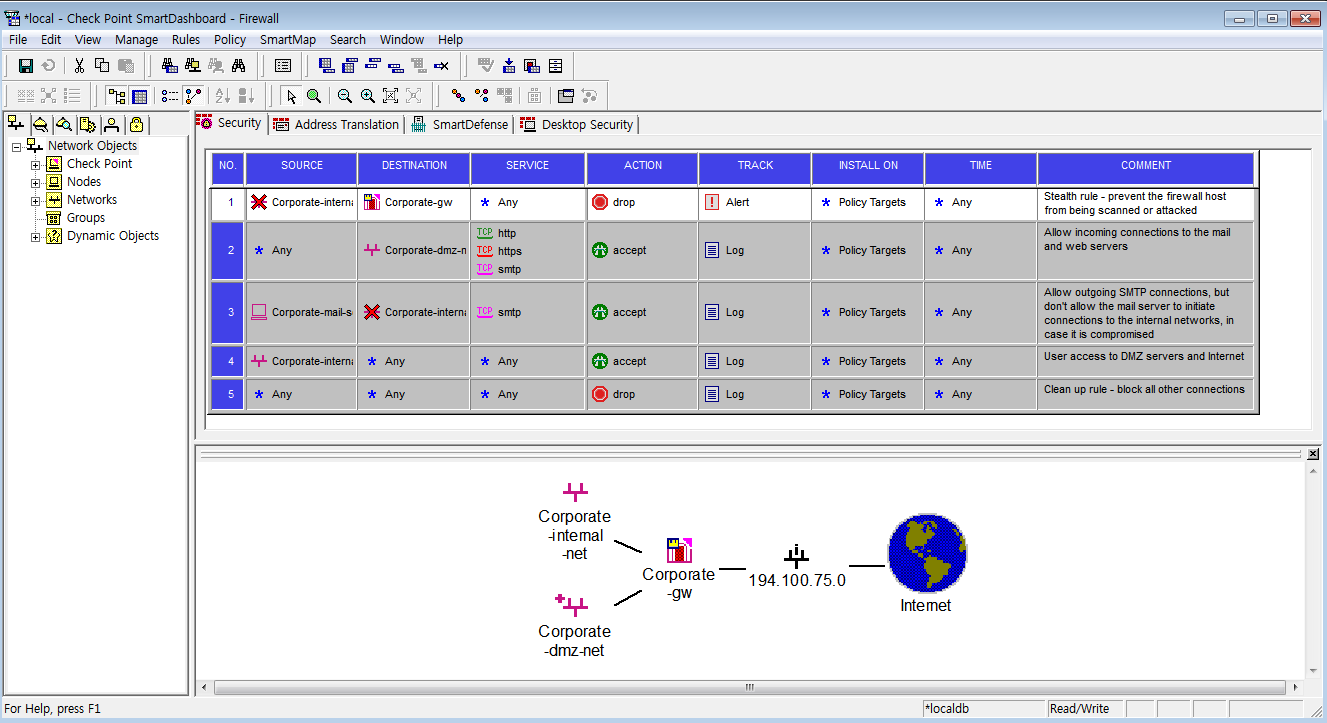Toggle the SmartMap connections view button
Image resolution: width=1327 pixels, height=723 pixels.
(x=194, y=96)
